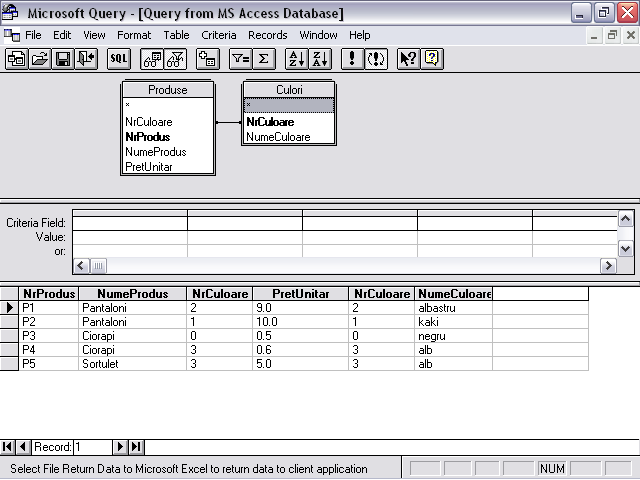Select NrCuloare field in Produse table
Screen dimensions: 640x480
pos(168,122)
